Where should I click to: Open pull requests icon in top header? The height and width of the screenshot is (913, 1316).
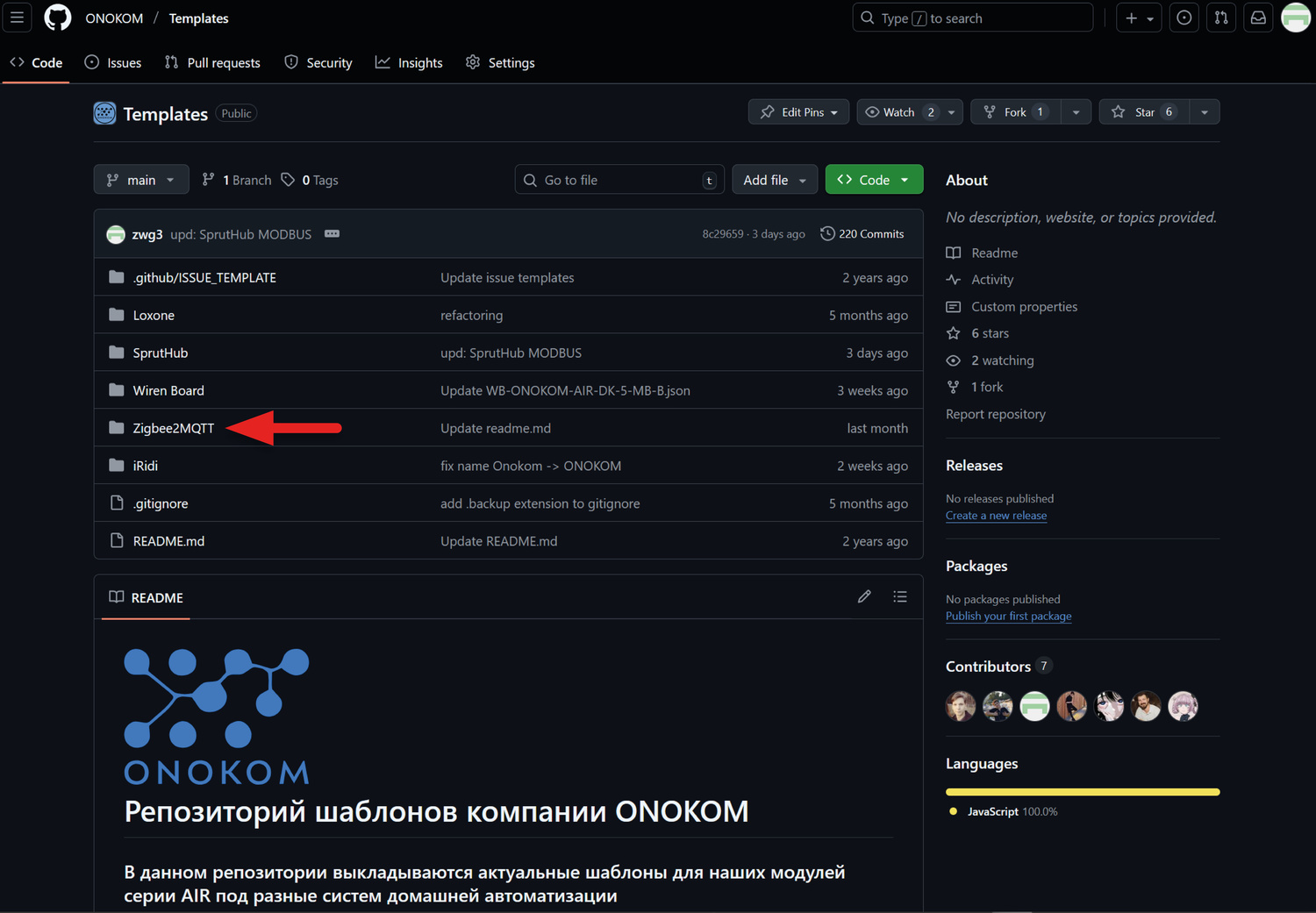(x=1221, y=18)
